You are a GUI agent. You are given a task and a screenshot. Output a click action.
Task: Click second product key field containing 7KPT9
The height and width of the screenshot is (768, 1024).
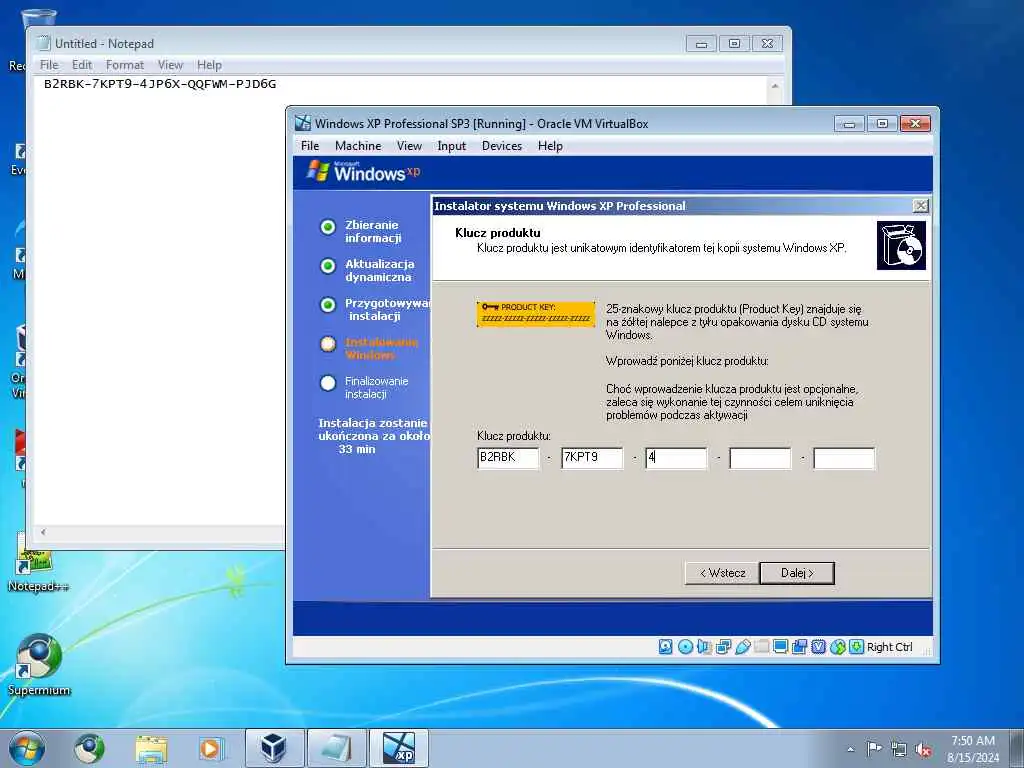[x=592, y=458]
